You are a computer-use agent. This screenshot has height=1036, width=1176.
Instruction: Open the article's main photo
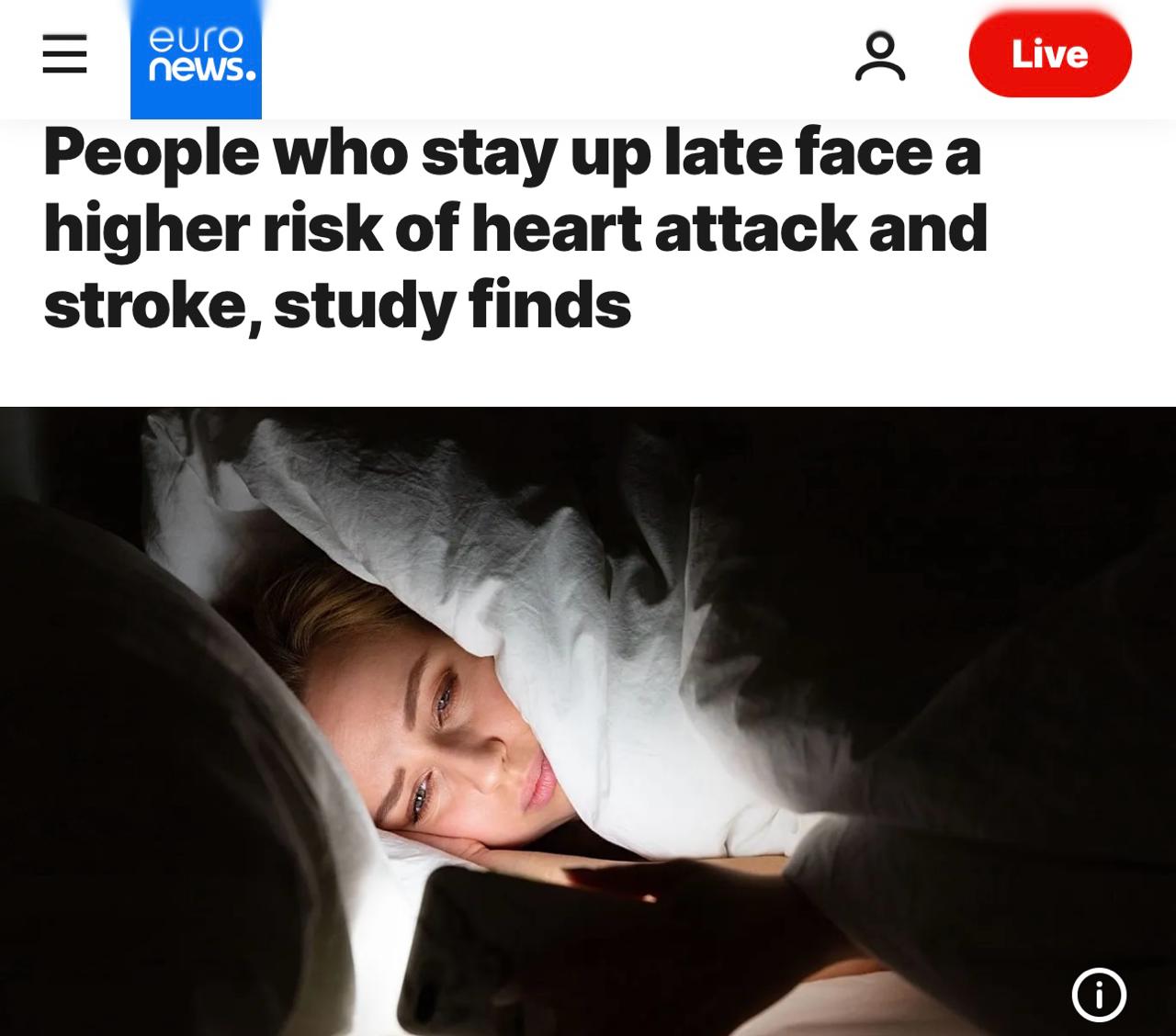[x=588, y=721]
